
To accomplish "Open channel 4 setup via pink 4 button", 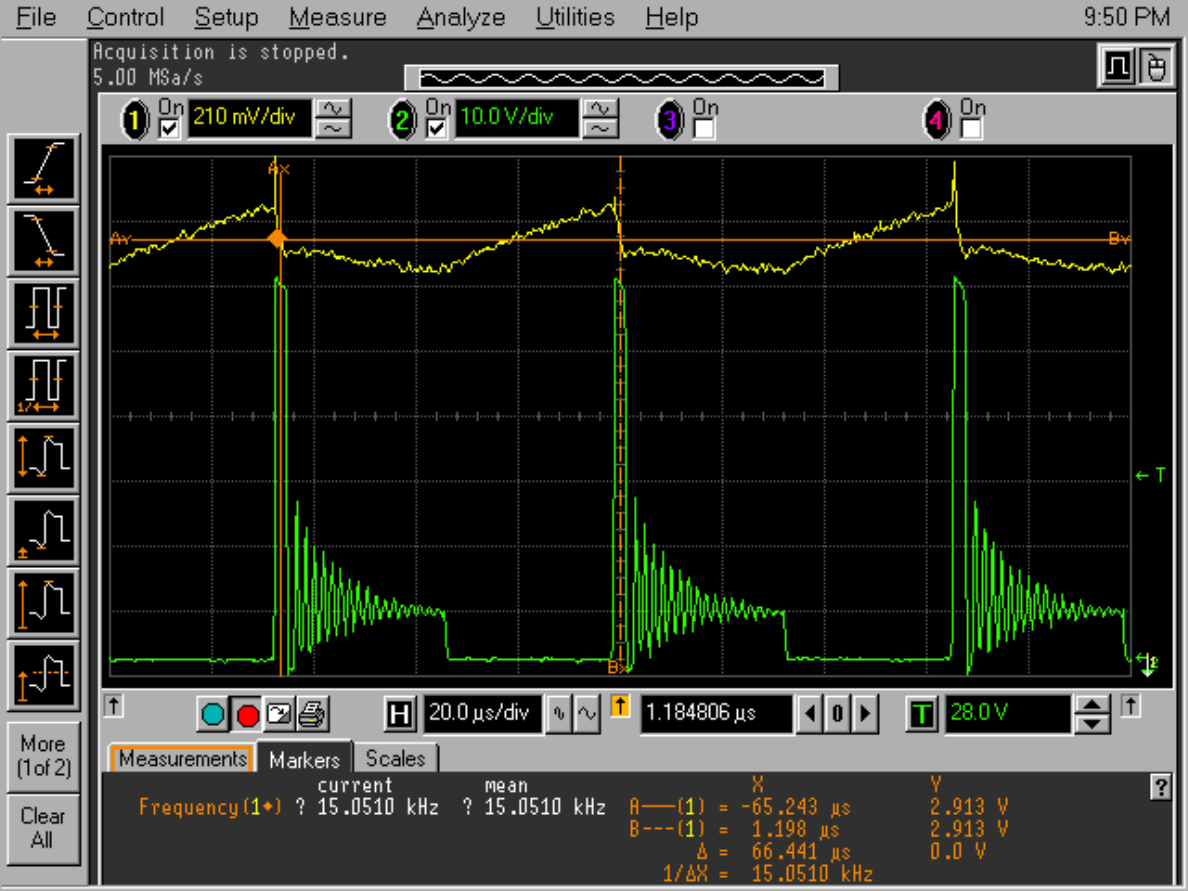I will (937, 120).
